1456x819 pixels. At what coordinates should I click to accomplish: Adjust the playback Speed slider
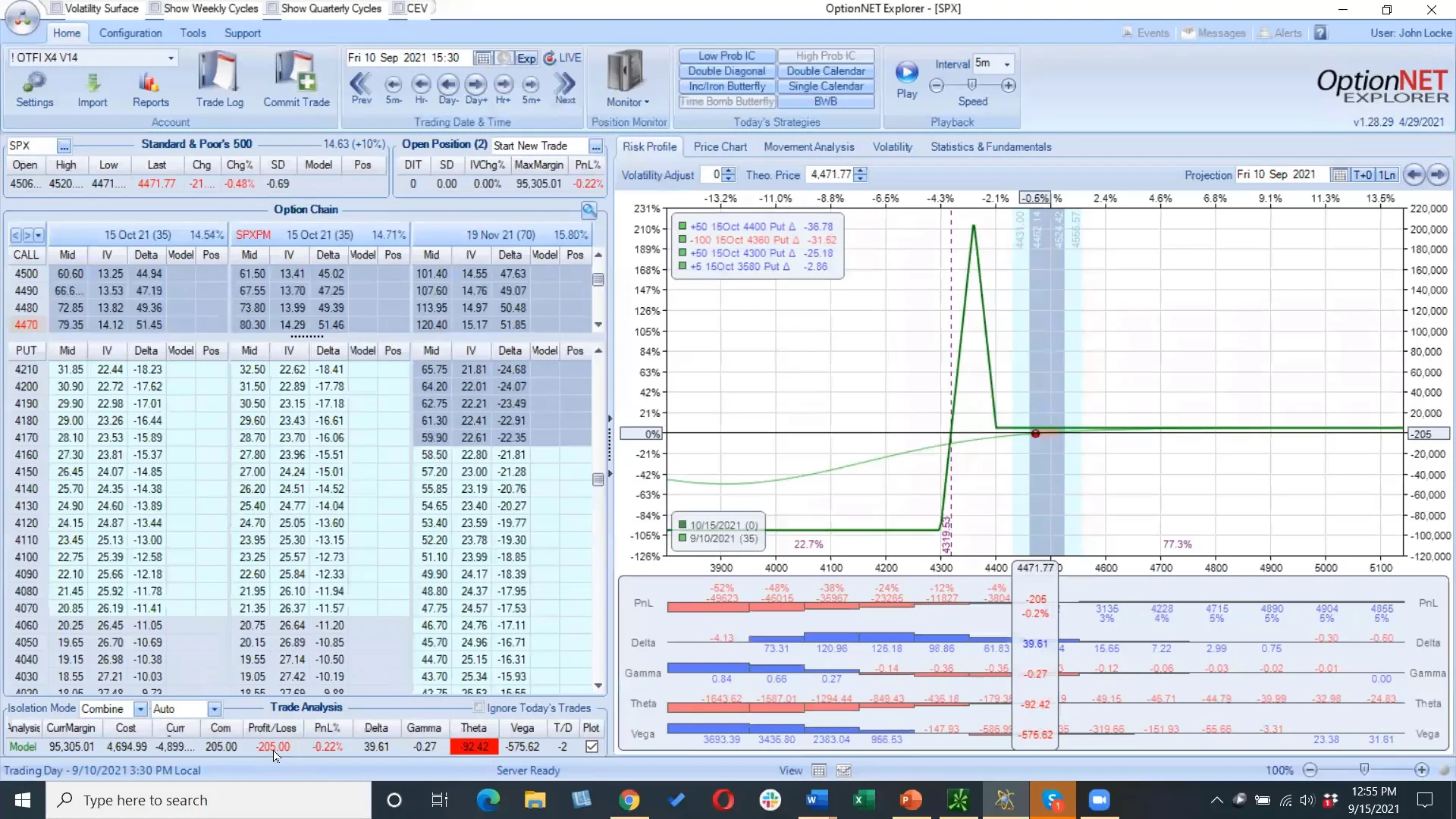pos(971,85)
